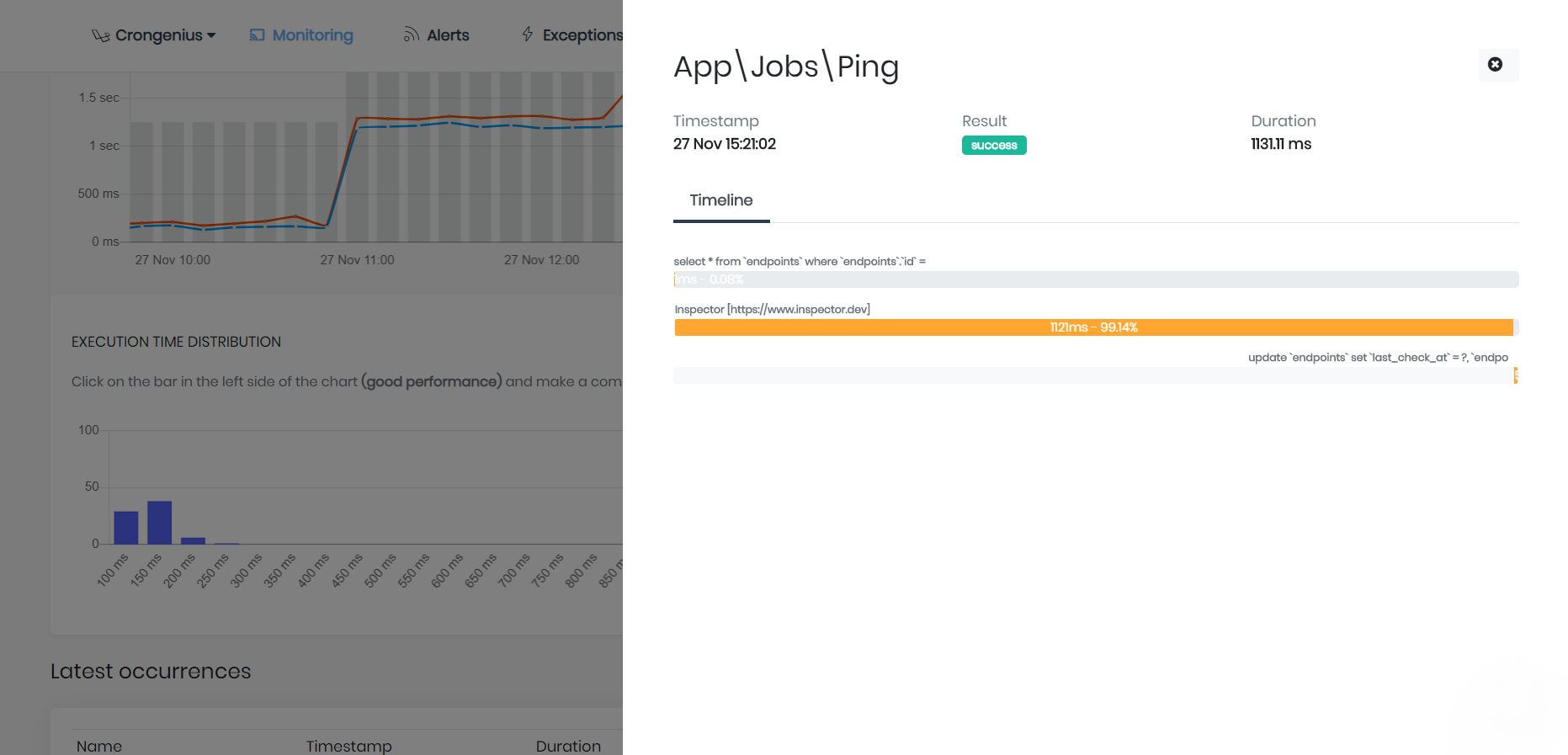
Task: Click the orange Inspector 1121ms timeline bar
Action: [x=1093, y=327]
